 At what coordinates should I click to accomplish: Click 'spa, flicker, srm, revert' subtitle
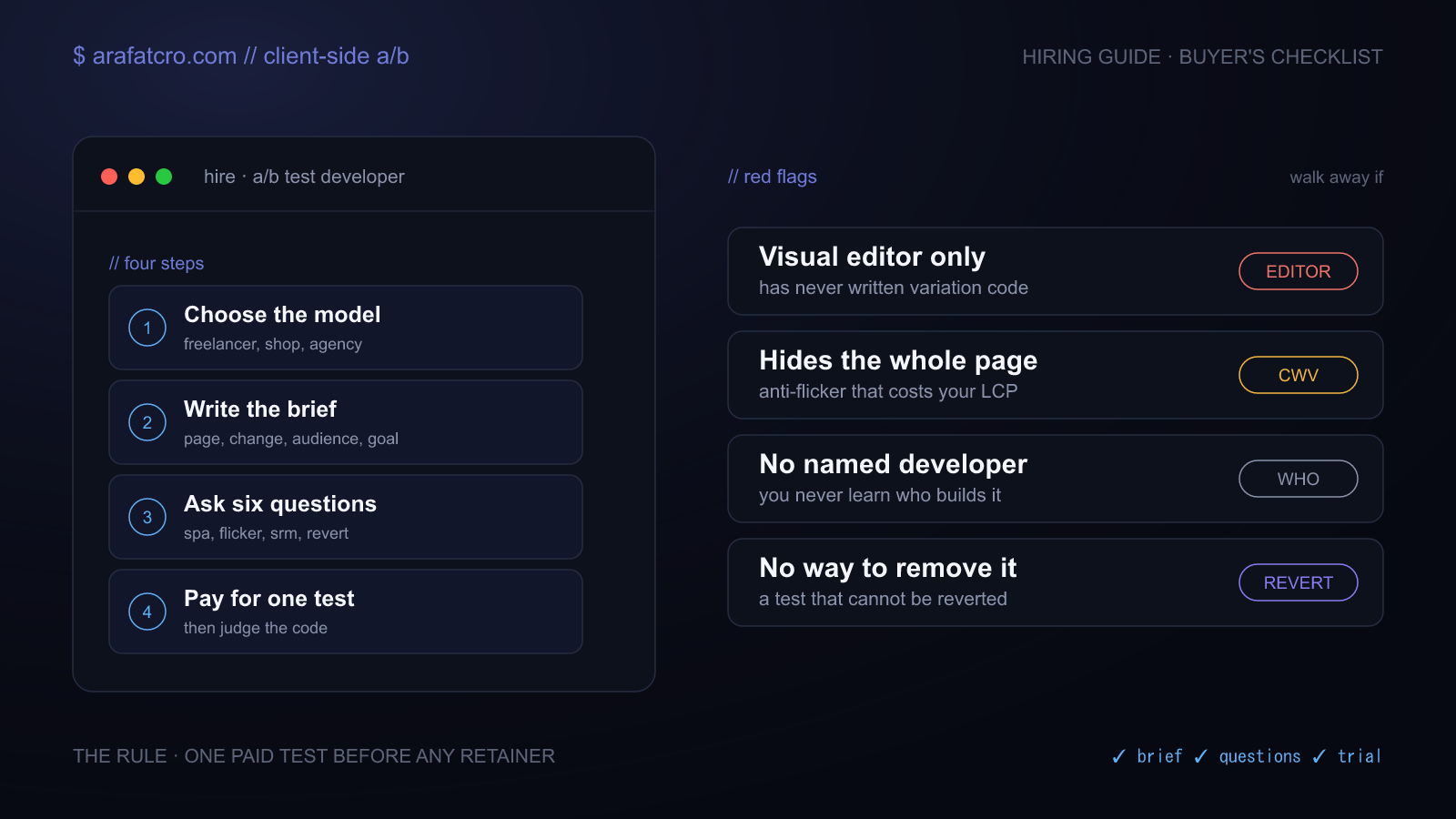[266, 533]
